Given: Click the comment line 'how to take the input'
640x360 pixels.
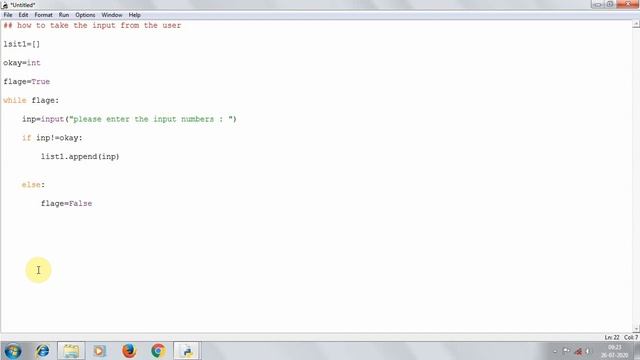Looking at the screenshot, I should click(x=92, y=25).
